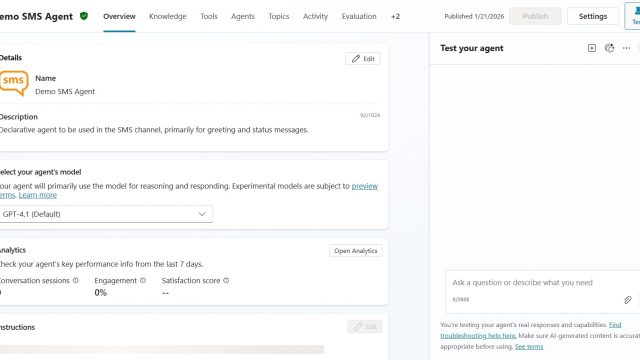This screenshot has width=640, height=360.
Task: Open the Evaluation tab
Action: point(359,16)
